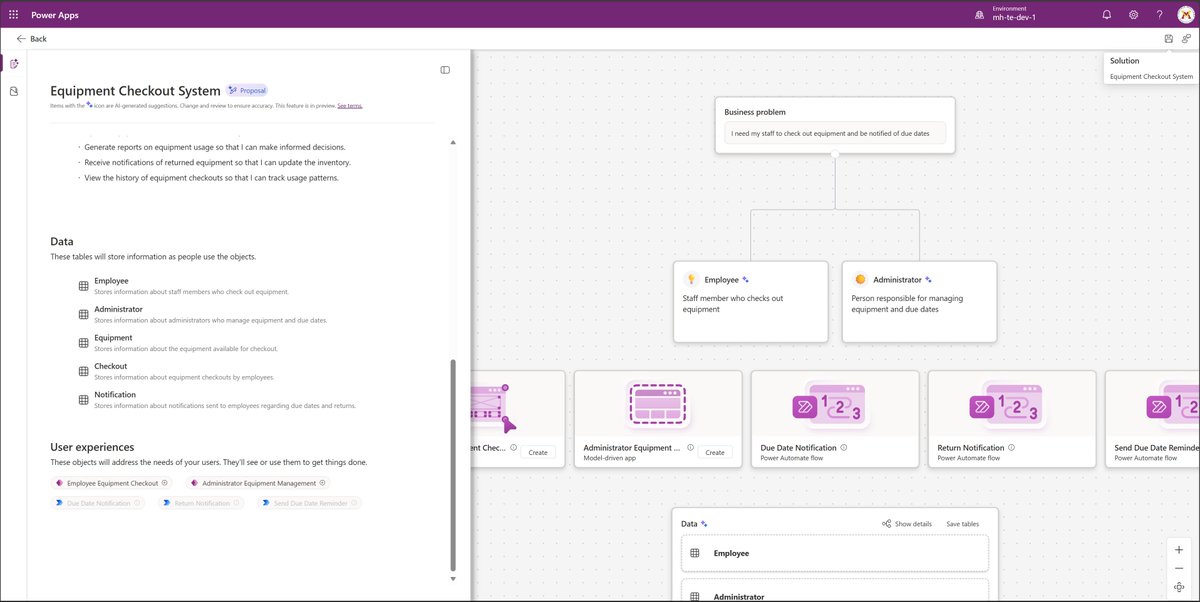Click info icon on Due Date Notification chip
Screen dimensions: 1200x602
pyautogui.click(x=138, y=503)
